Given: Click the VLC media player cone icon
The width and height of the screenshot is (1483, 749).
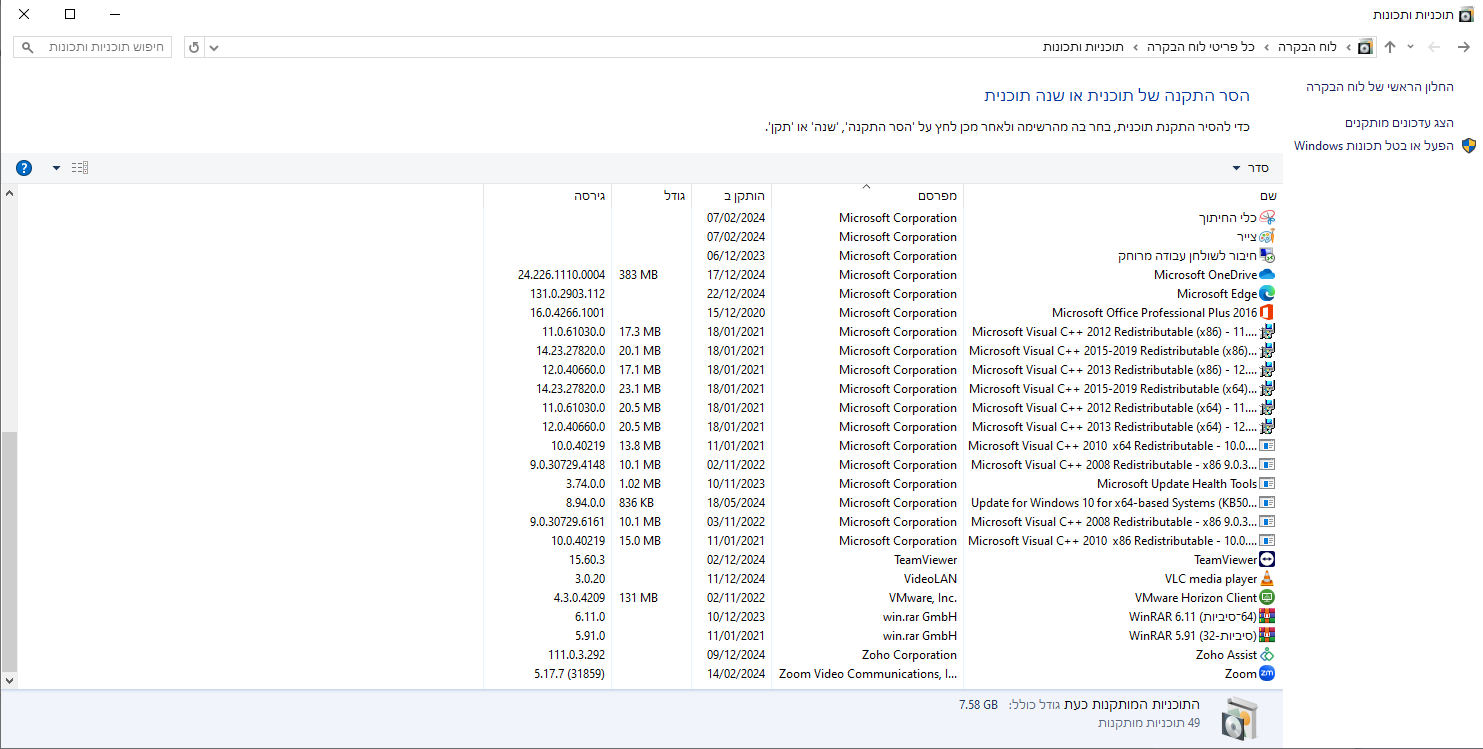Looking at the screenshot, I should [x=1267, y=579].
